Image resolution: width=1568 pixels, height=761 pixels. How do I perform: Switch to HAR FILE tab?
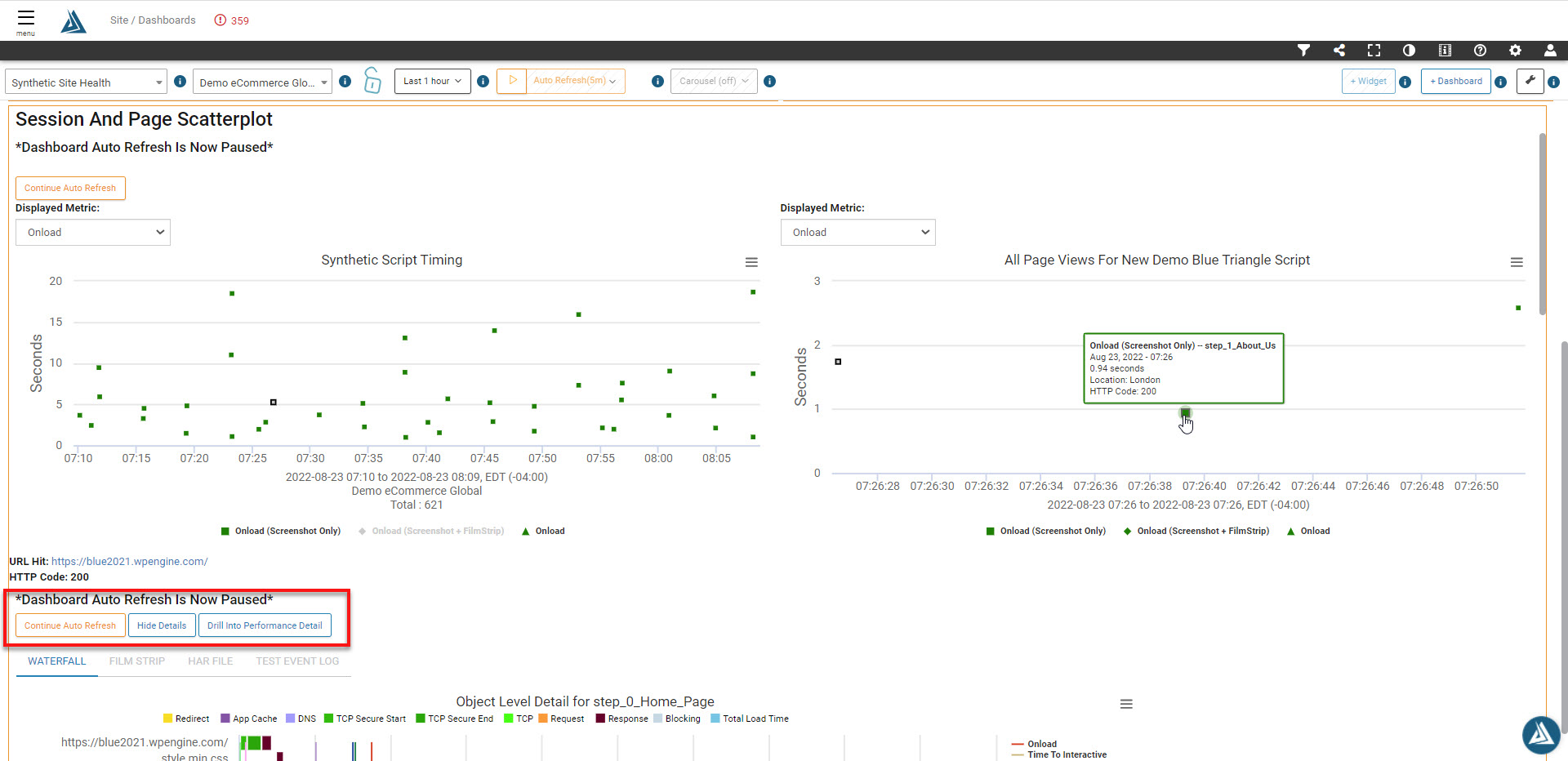tap(211, 661)
